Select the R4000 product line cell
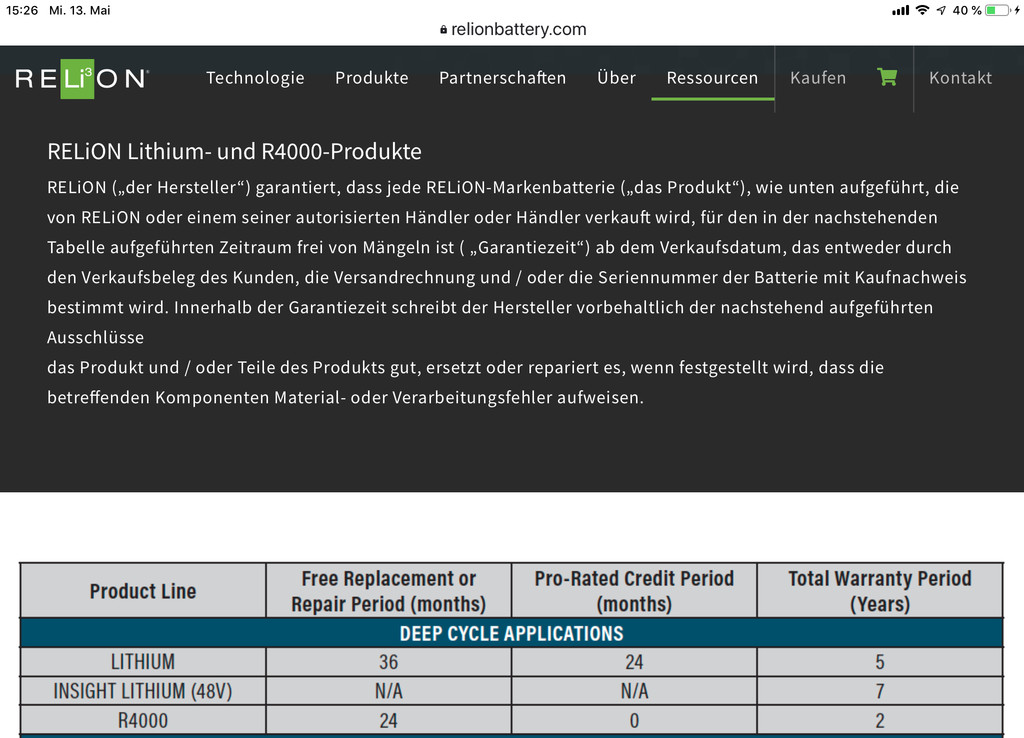Image resolution: width=1024 pixels, height=738 pixels. pyautogui.click(x=143, y=720)
